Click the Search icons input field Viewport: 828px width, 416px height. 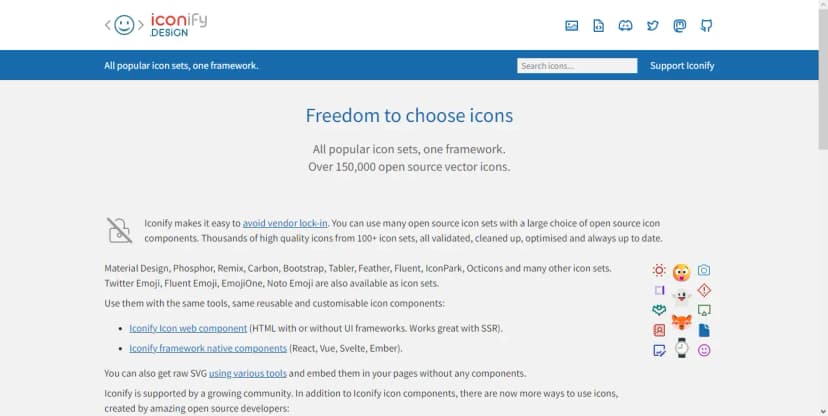pyautogui.click(x=577, y=66)
